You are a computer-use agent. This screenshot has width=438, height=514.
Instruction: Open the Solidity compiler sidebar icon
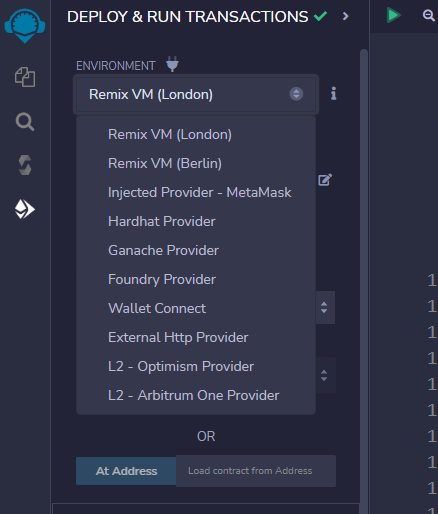click(25, 165)
